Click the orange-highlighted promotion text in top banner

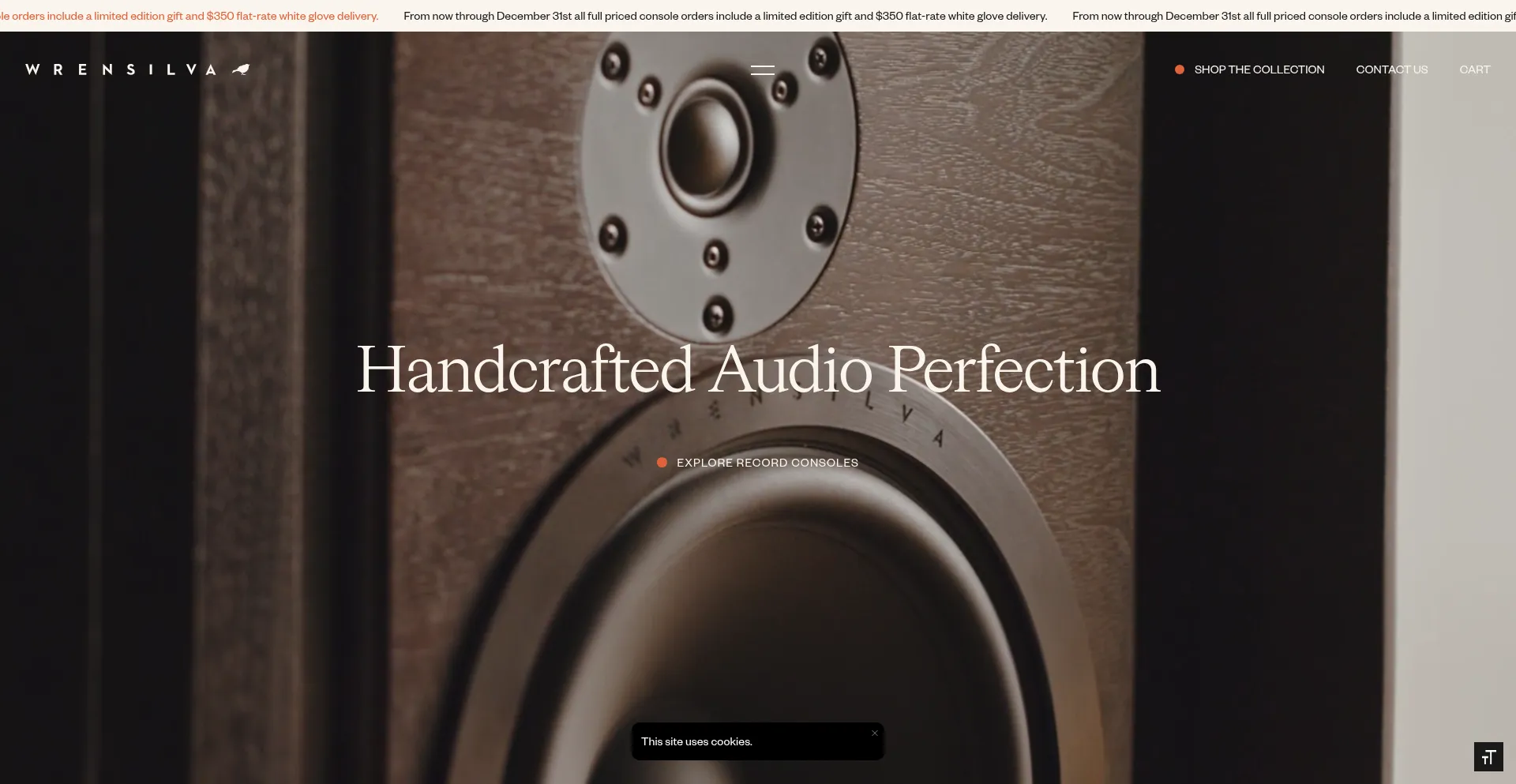point(189,16)
